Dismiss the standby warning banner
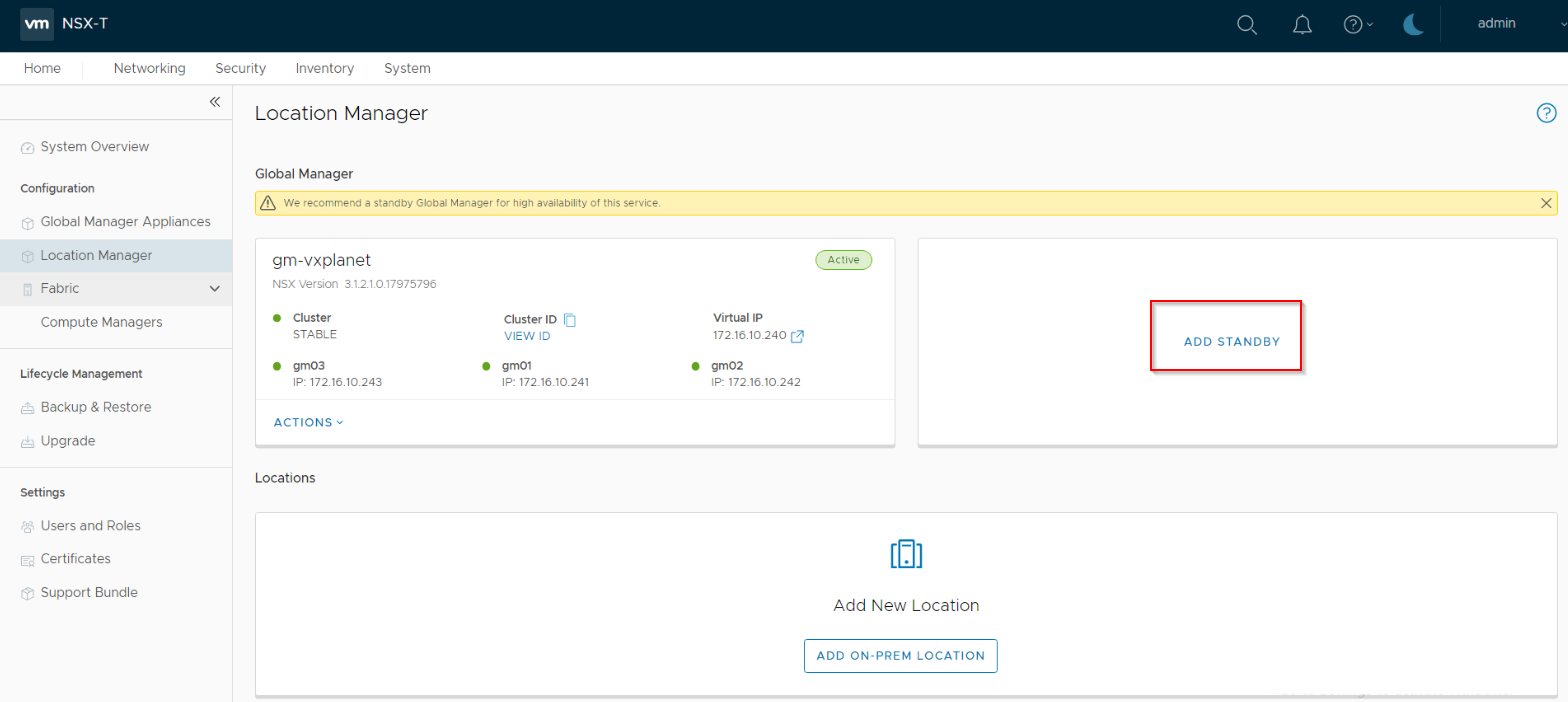 1546,203
